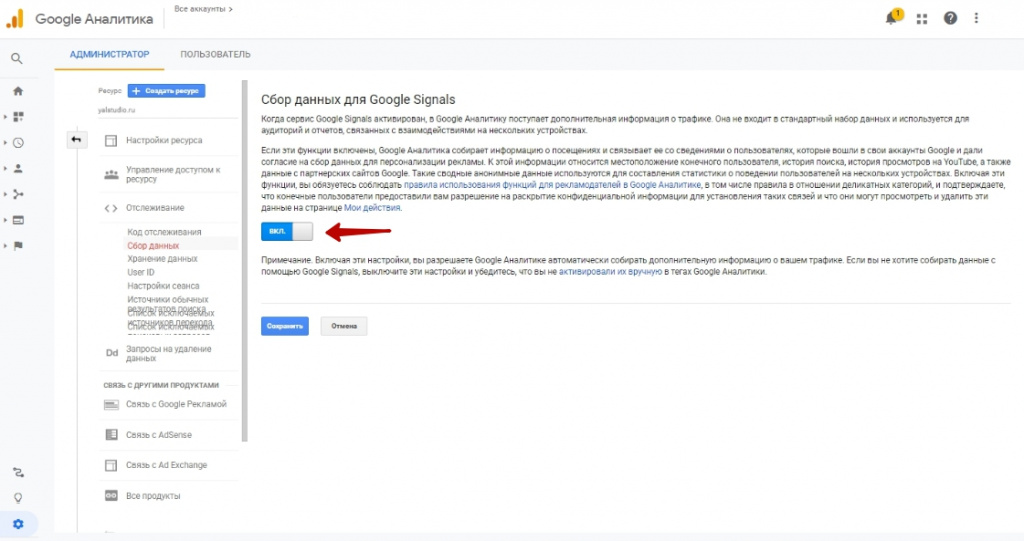
Task: Click the Создать ресурс button
Action: click(x=167, y=91)
